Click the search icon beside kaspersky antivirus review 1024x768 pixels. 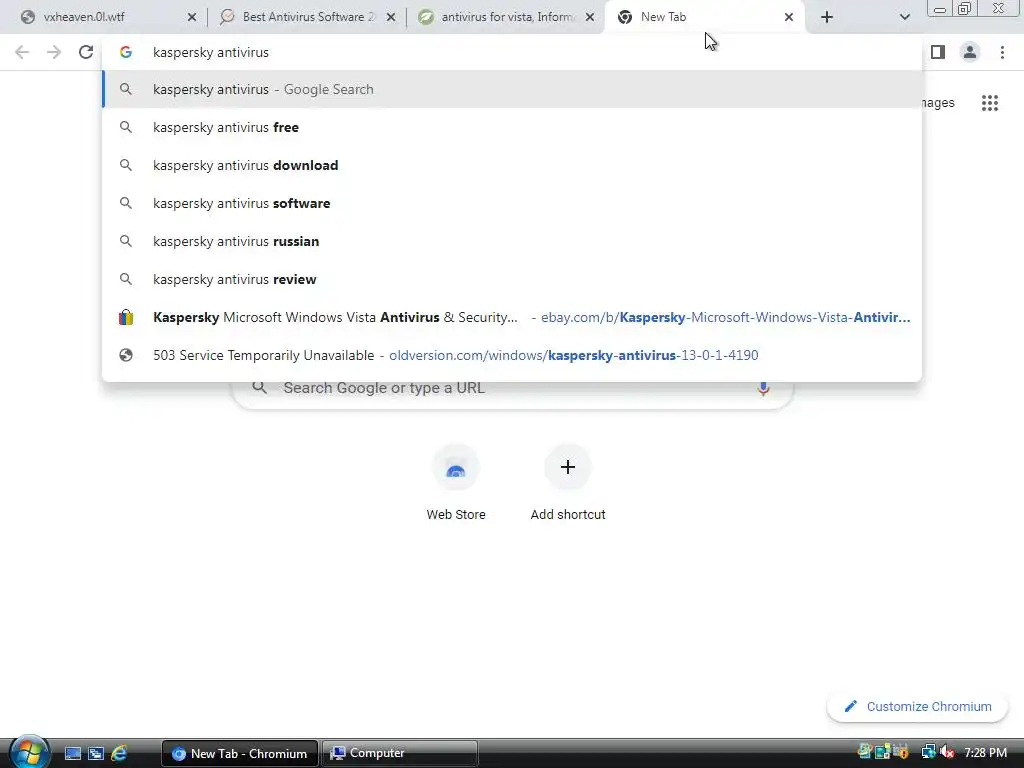[126, 279]
